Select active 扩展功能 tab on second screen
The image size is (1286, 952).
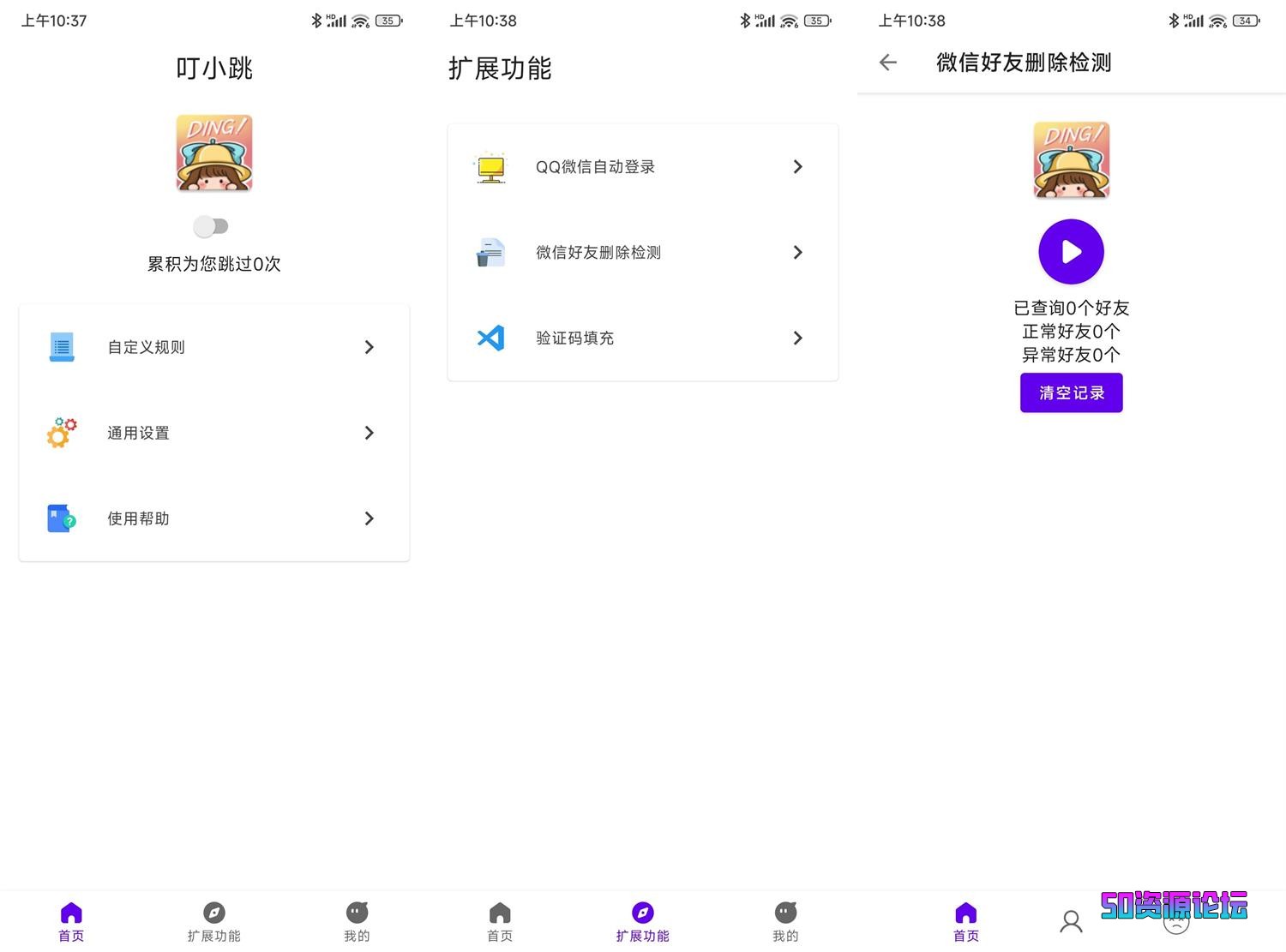[x=643, y=922]
